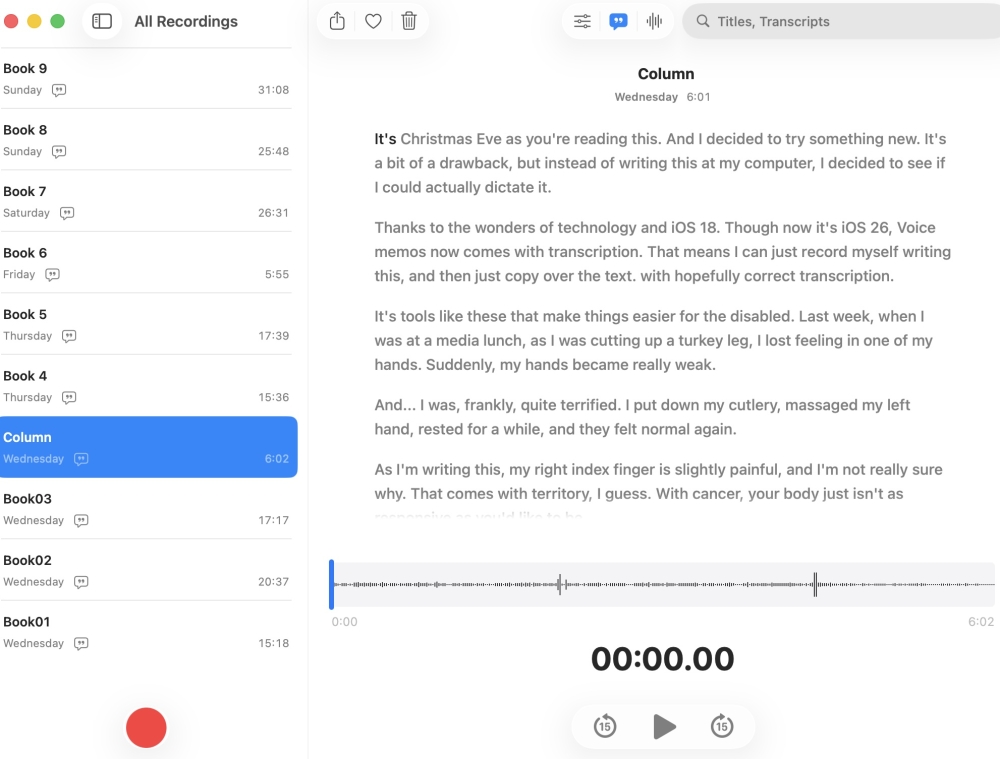
Task: Start a new recording with red button
Action: 146,727
